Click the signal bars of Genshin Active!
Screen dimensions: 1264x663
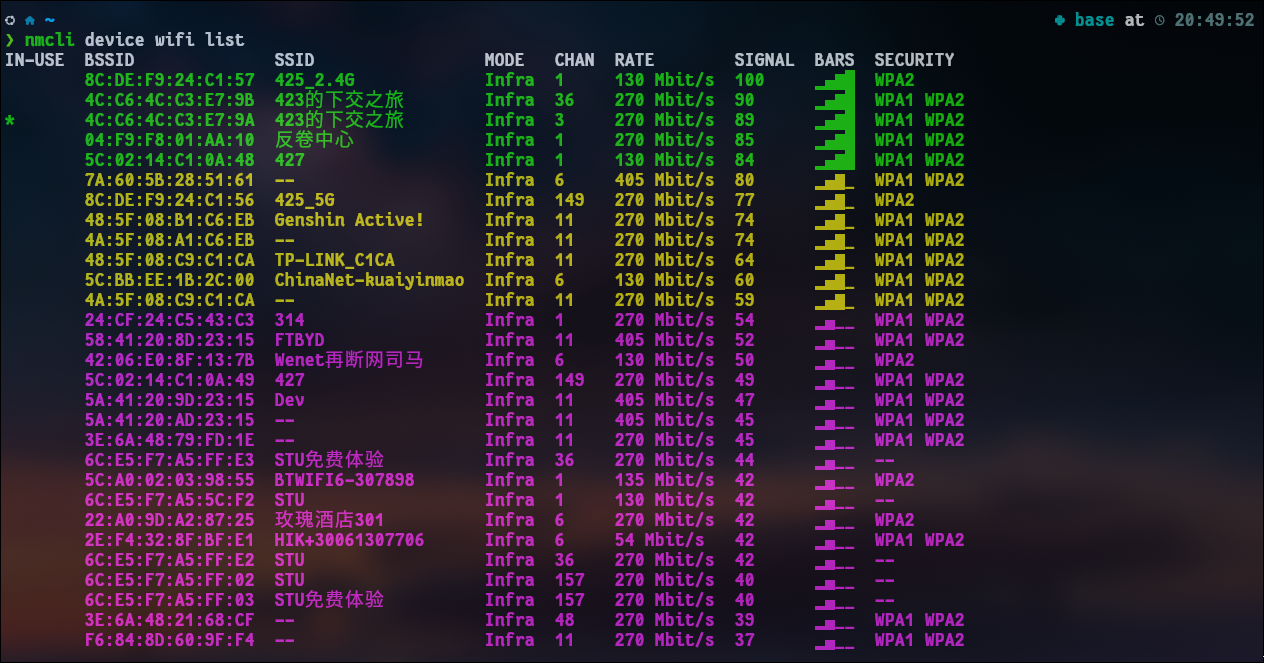pyautogui.click(x=835, y=220)
